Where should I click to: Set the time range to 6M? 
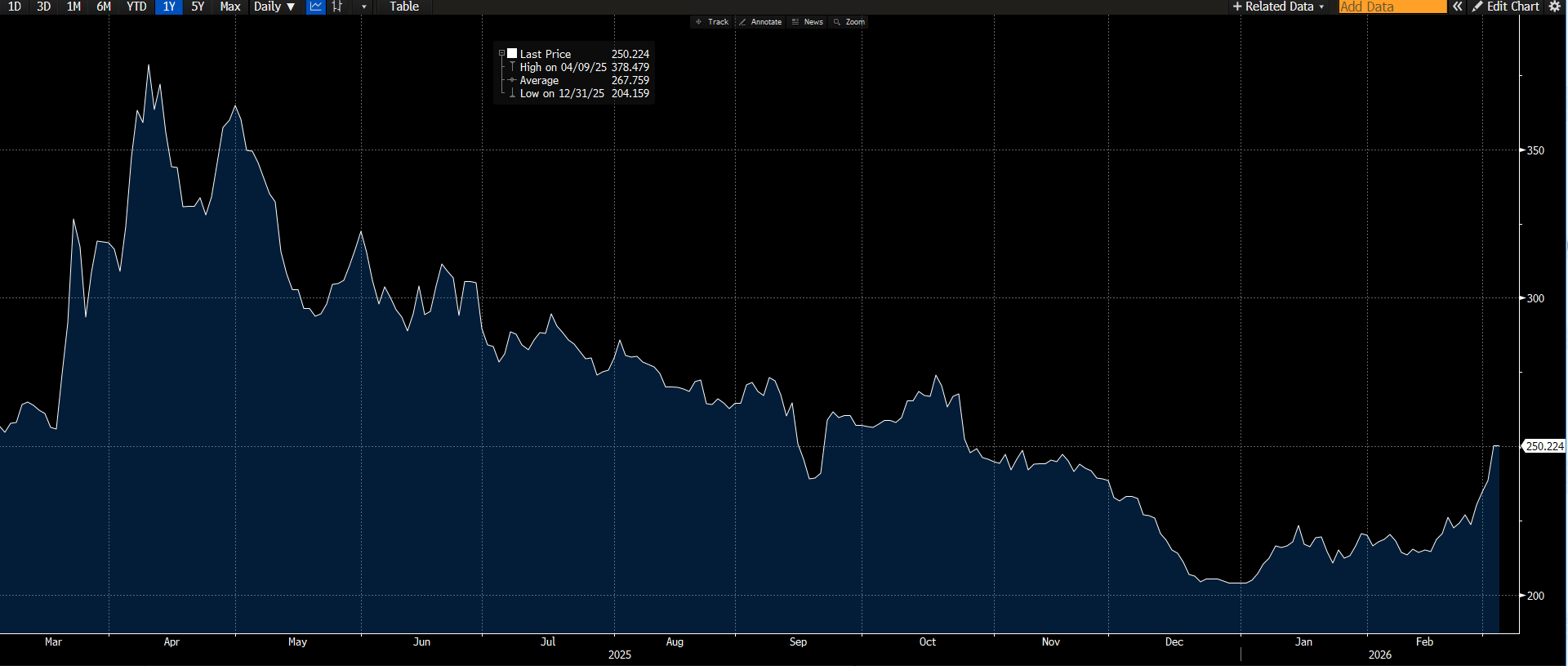pyautogui.click(x=104, y=7)
